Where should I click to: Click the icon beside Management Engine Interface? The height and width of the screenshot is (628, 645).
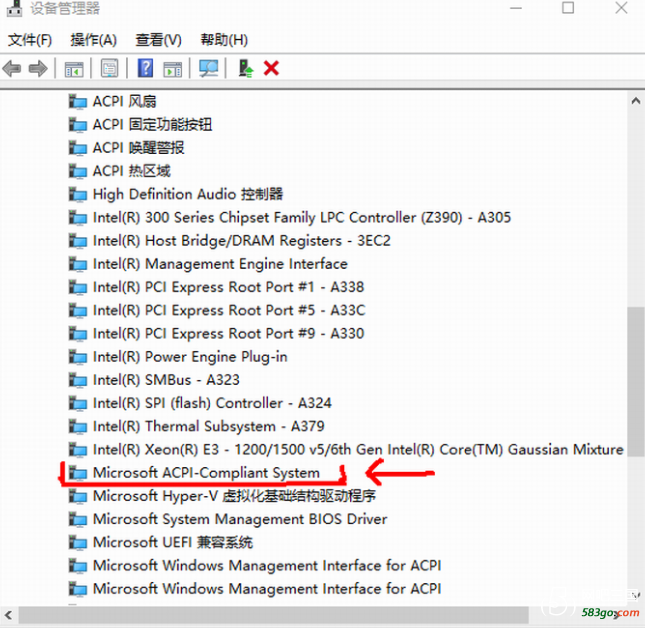77,264
